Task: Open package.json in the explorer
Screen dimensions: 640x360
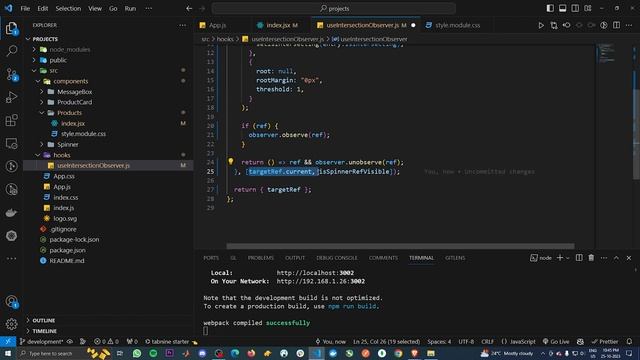Action: [x=67, y=250]
